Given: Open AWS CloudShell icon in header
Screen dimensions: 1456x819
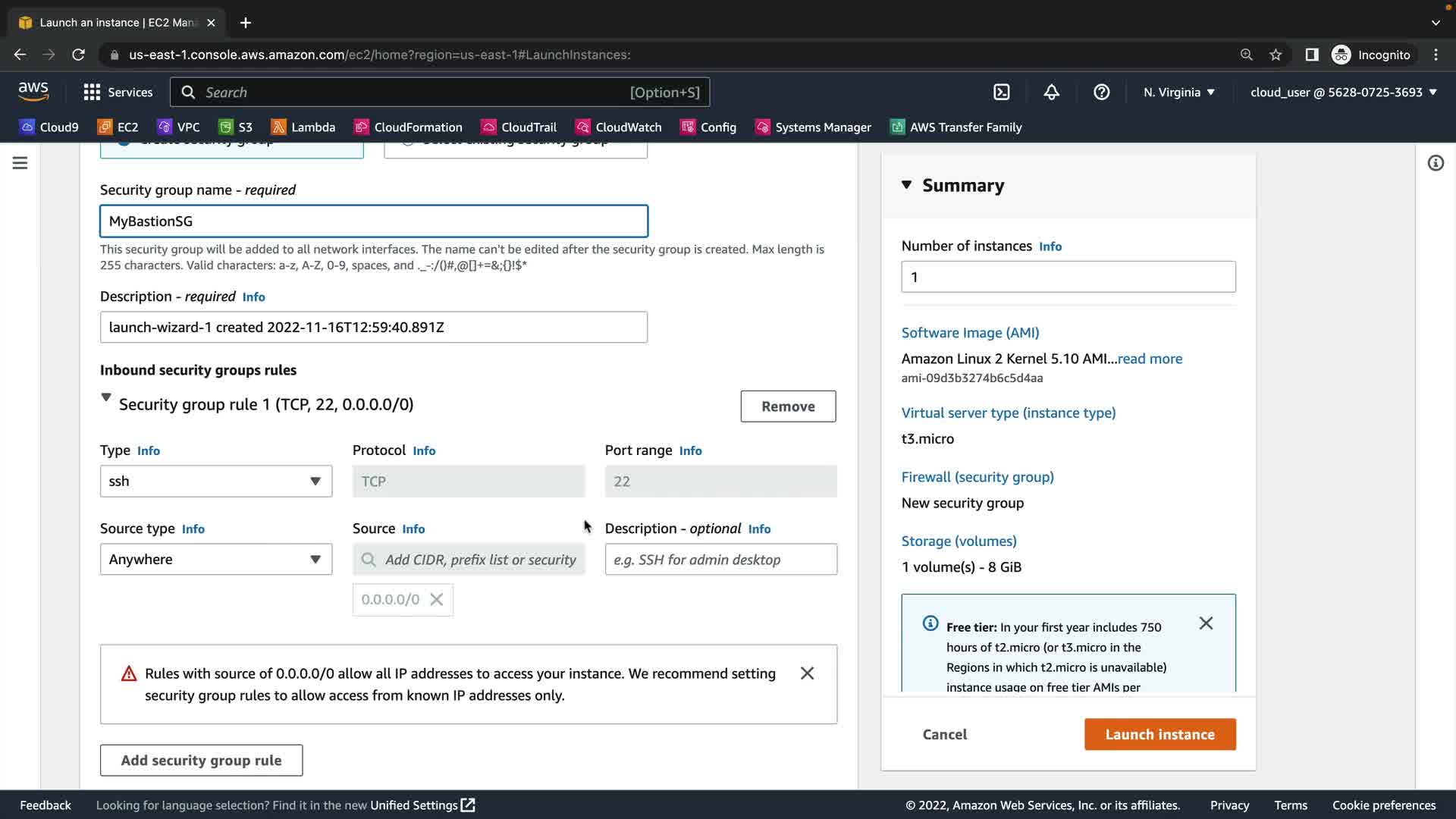Looking at the screenshot, I should pos(1001,93).
